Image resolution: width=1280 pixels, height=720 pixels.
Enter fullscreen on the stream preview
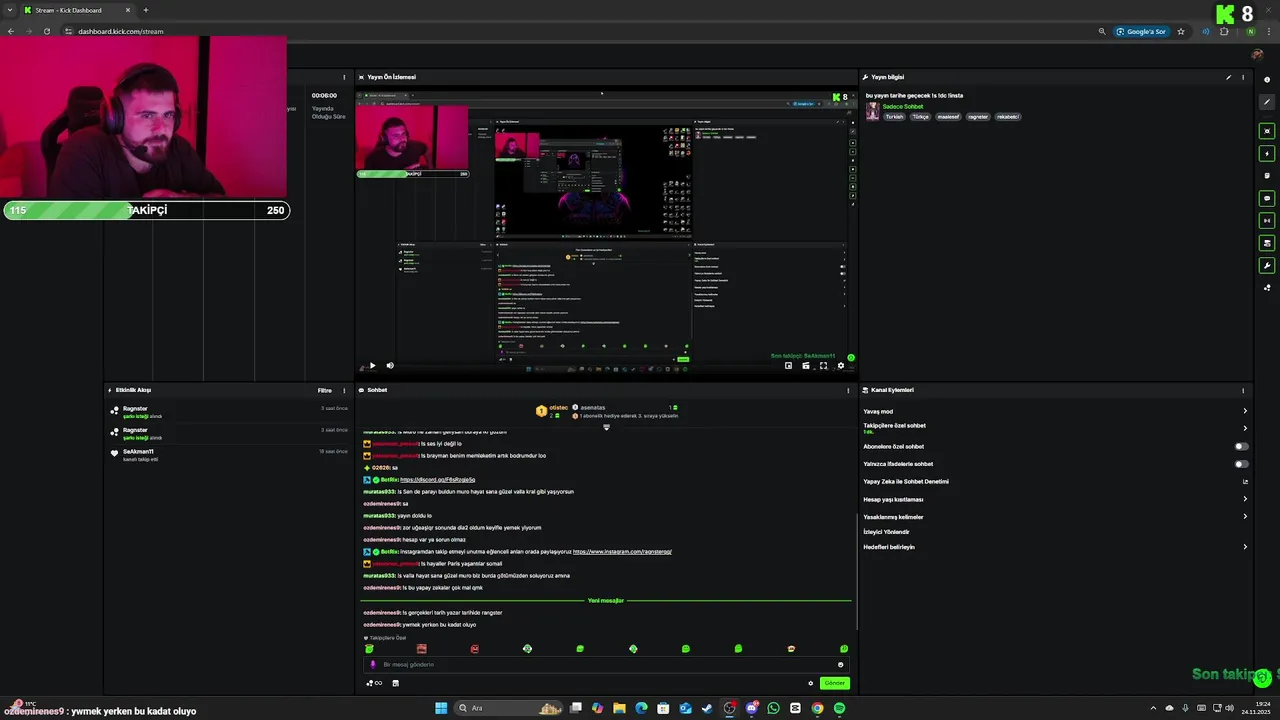[823, 366]
